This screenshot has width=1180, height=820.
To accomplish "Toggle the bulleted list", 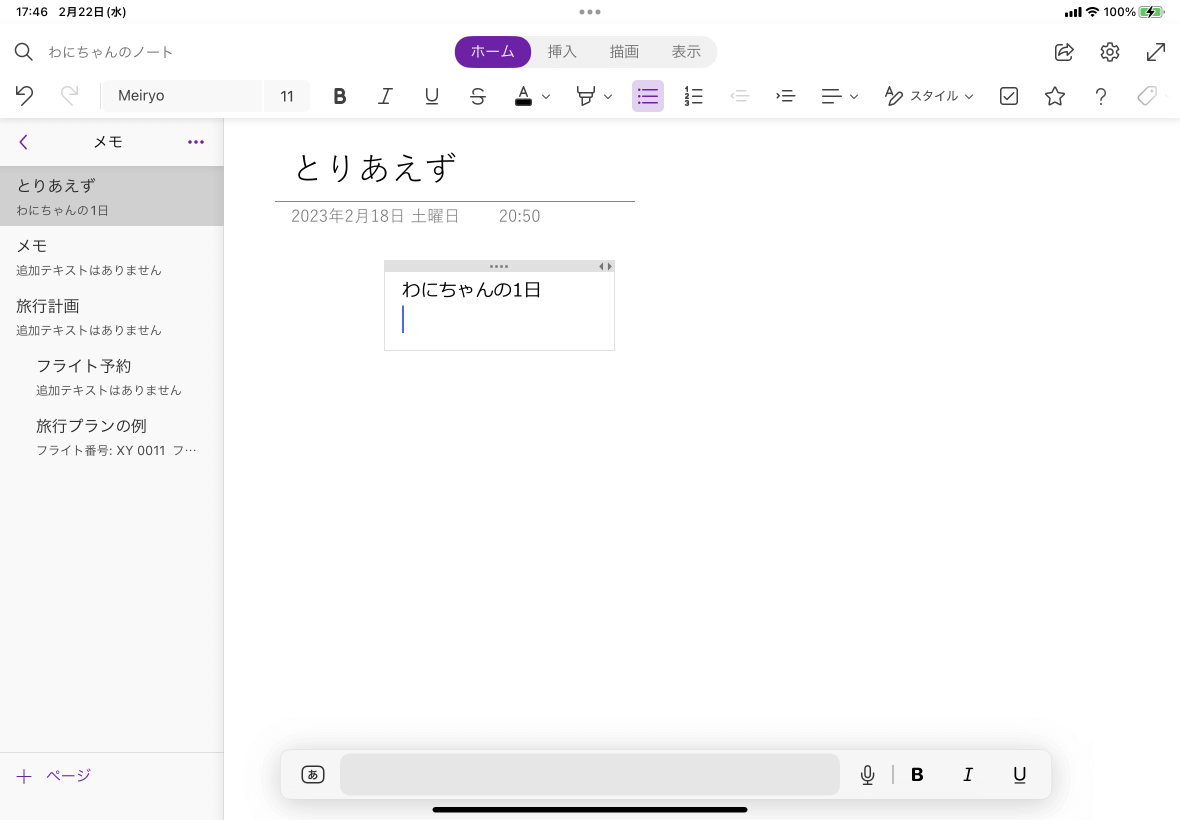I will 648,96.
